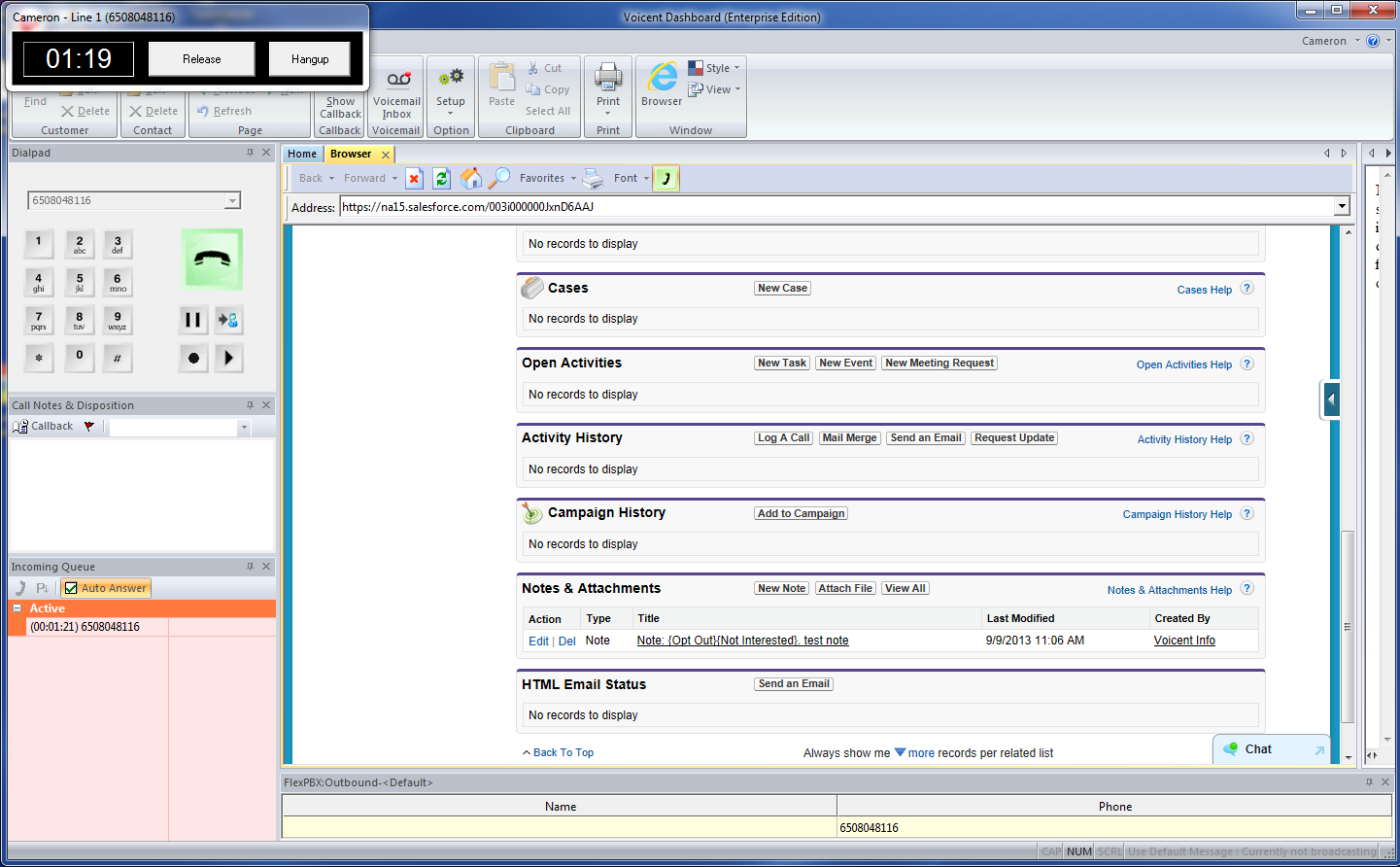
Task: Click the Phone cell 6508048116 in FlexPBX table
Action: pos(1114,828)
